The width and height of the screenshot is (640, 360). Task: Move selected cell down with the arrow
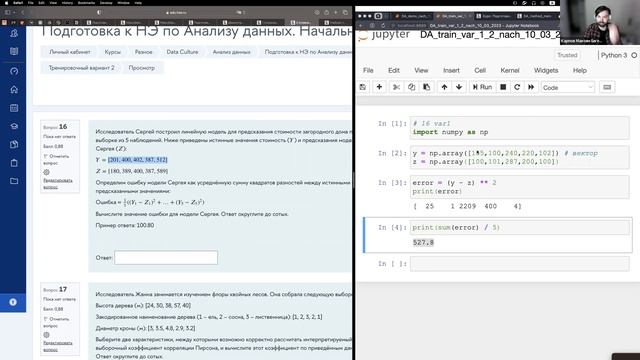(x=459, y=87)
